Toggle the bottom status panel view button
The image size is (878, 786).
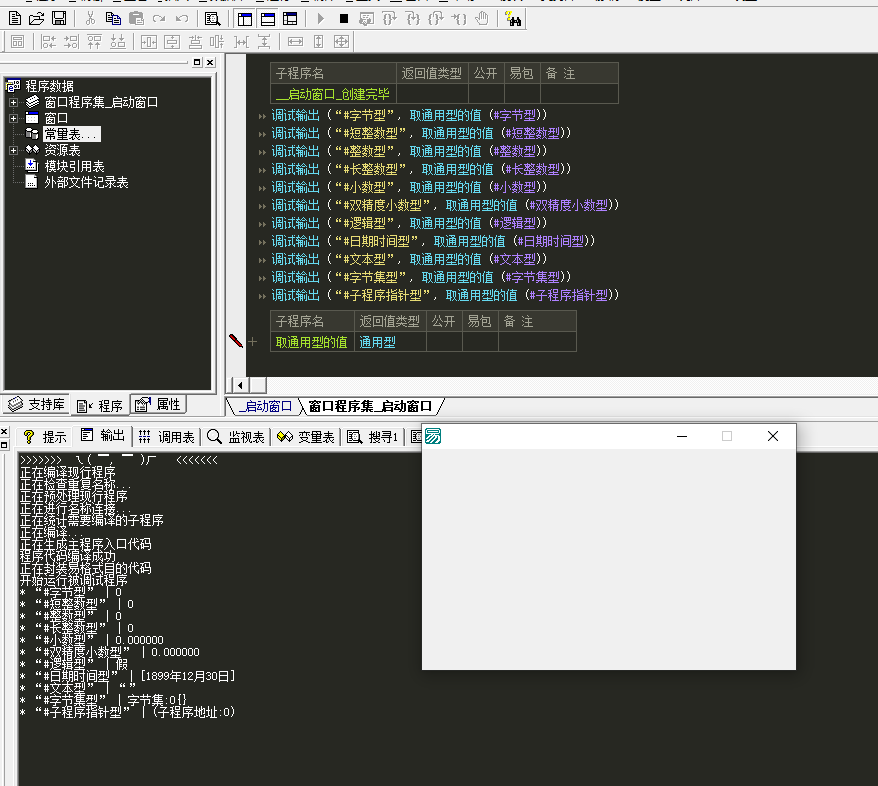tap(268, 19)
